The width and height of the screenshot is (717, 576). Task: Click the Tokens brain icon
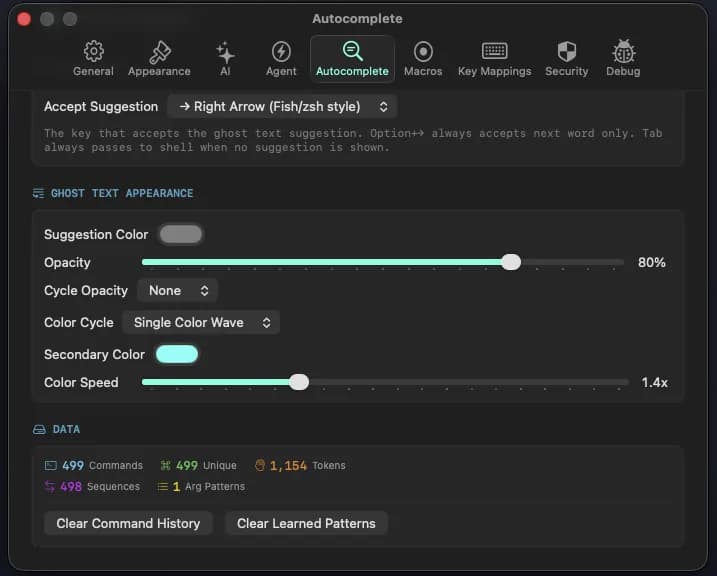pyautogui.click(x=260, y=465)
